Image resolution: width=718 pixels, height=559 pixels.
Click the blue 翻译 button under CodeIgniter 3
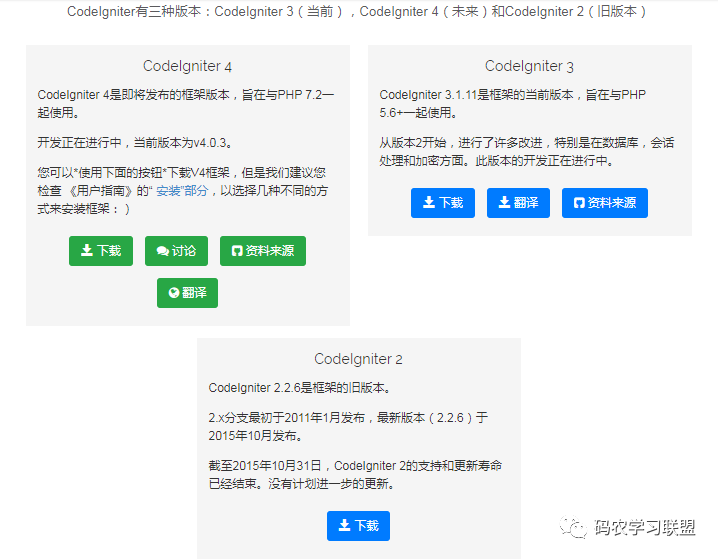click(x=518, y=203)
